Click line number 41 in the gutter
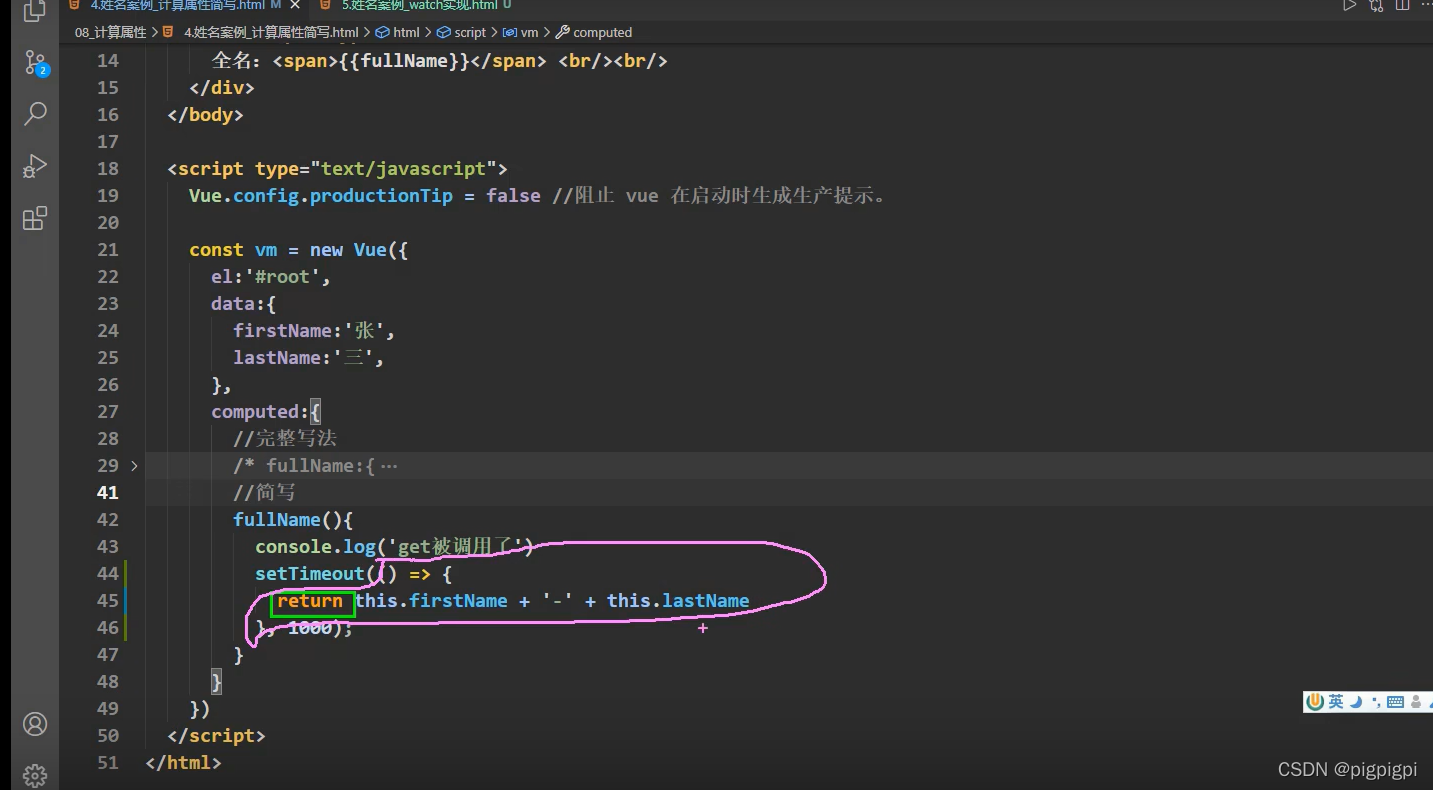Viewport: 1433px width, 790px height. [x=107, y=492]
